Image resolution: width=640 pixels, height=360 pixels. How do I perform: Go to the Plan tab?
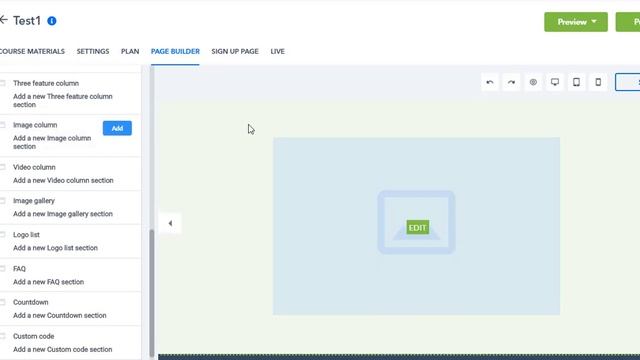[130, 51]
